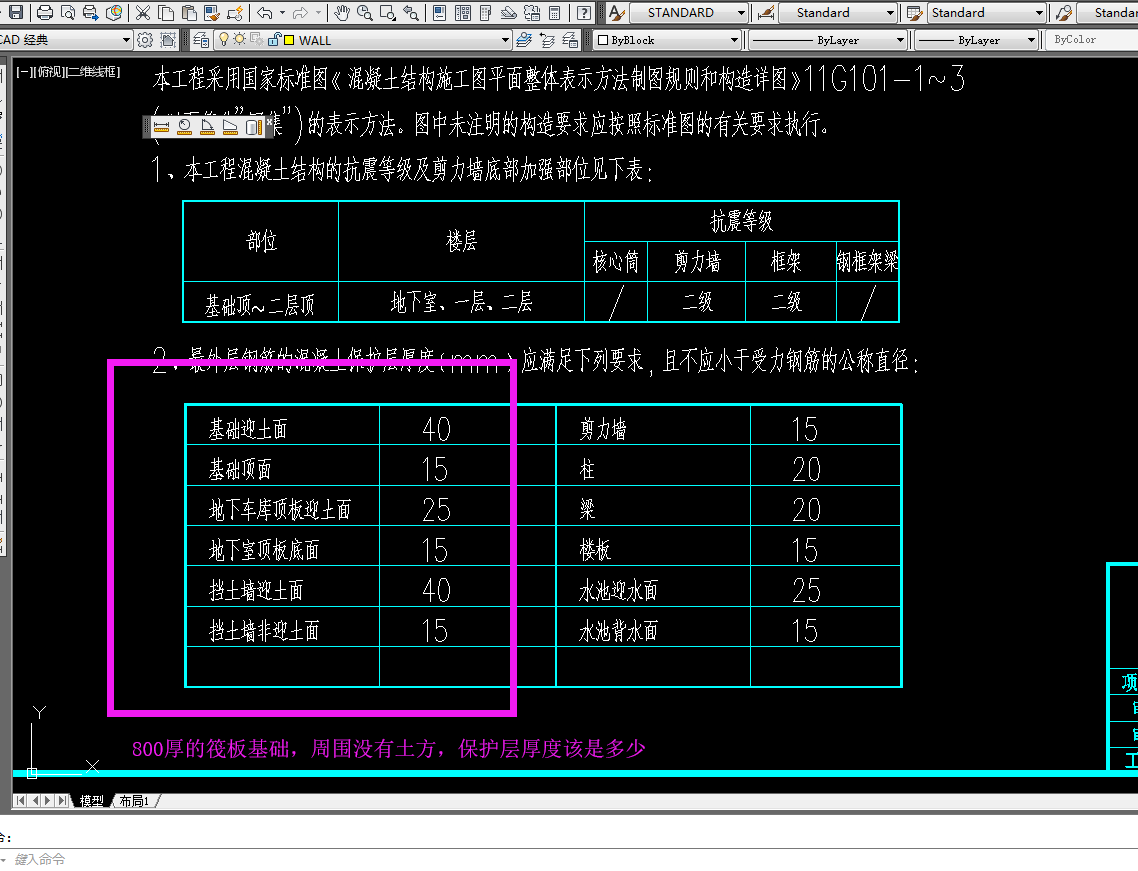Viewport: 1138px width, 871px height.
Task: Switch to the 模型 tab
Action: 91,801
